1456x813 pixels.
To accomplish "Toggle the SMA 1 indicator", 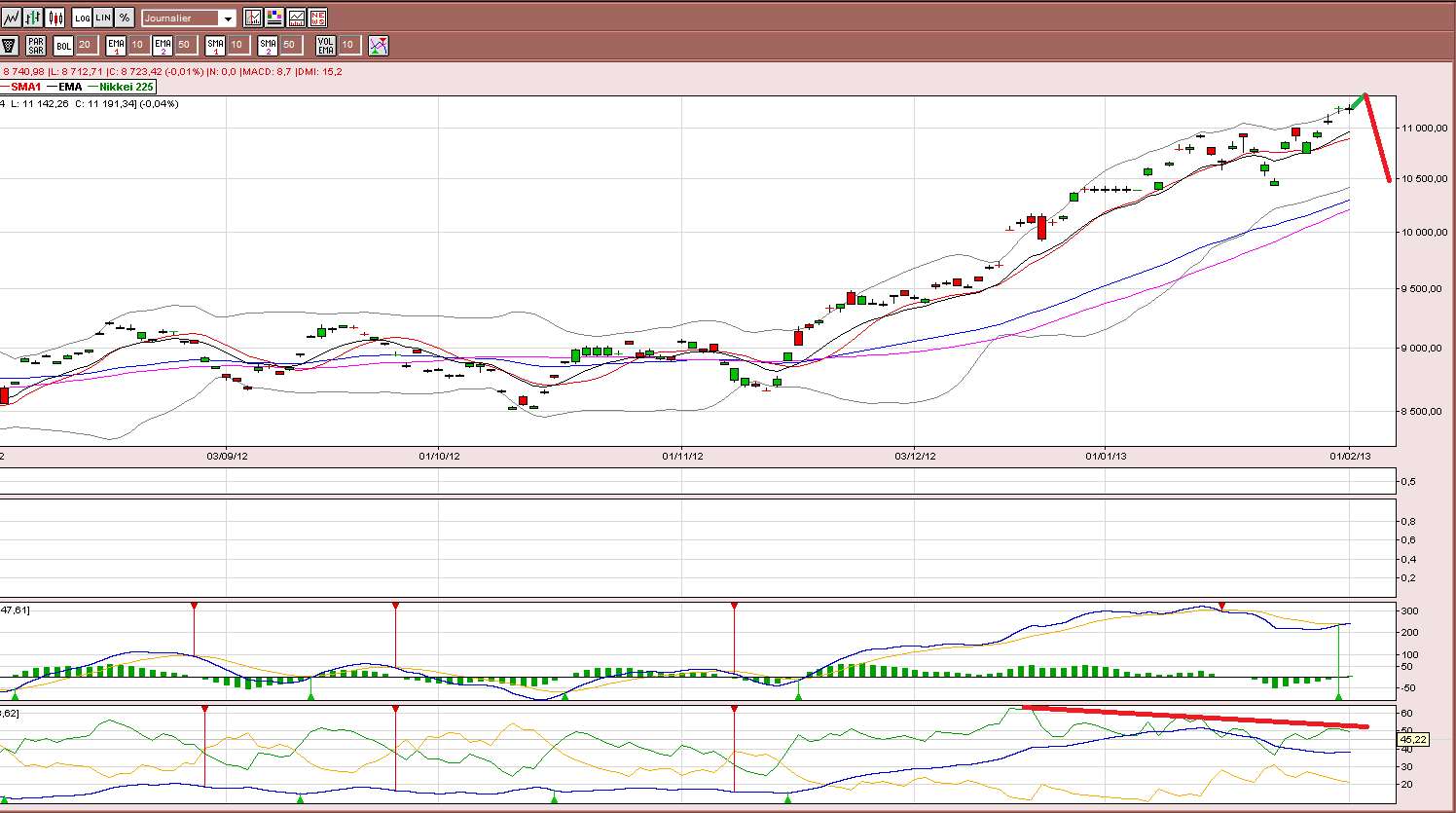I will click(215, 45).
